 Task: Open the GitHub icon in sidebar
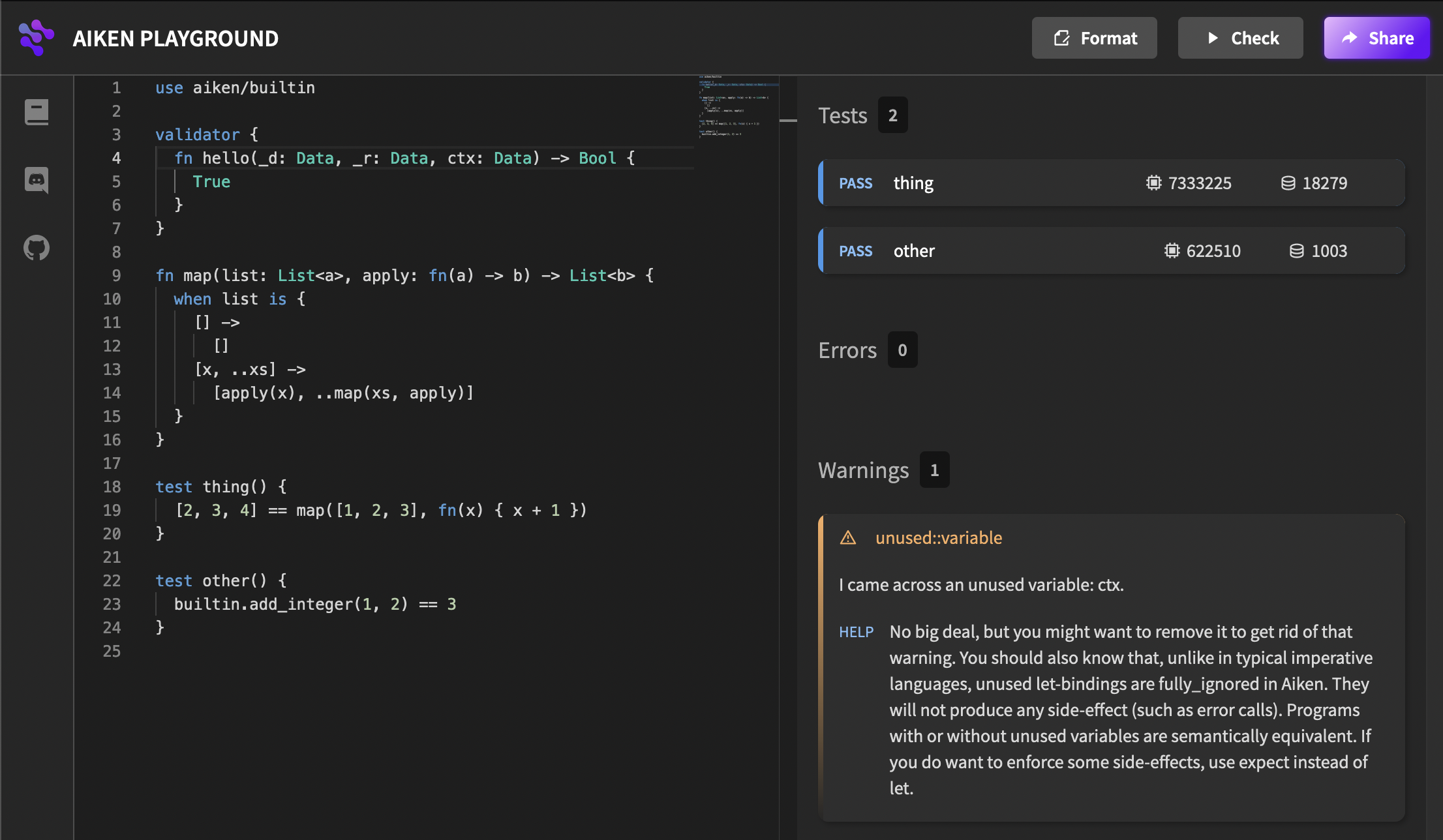(37, 248)
